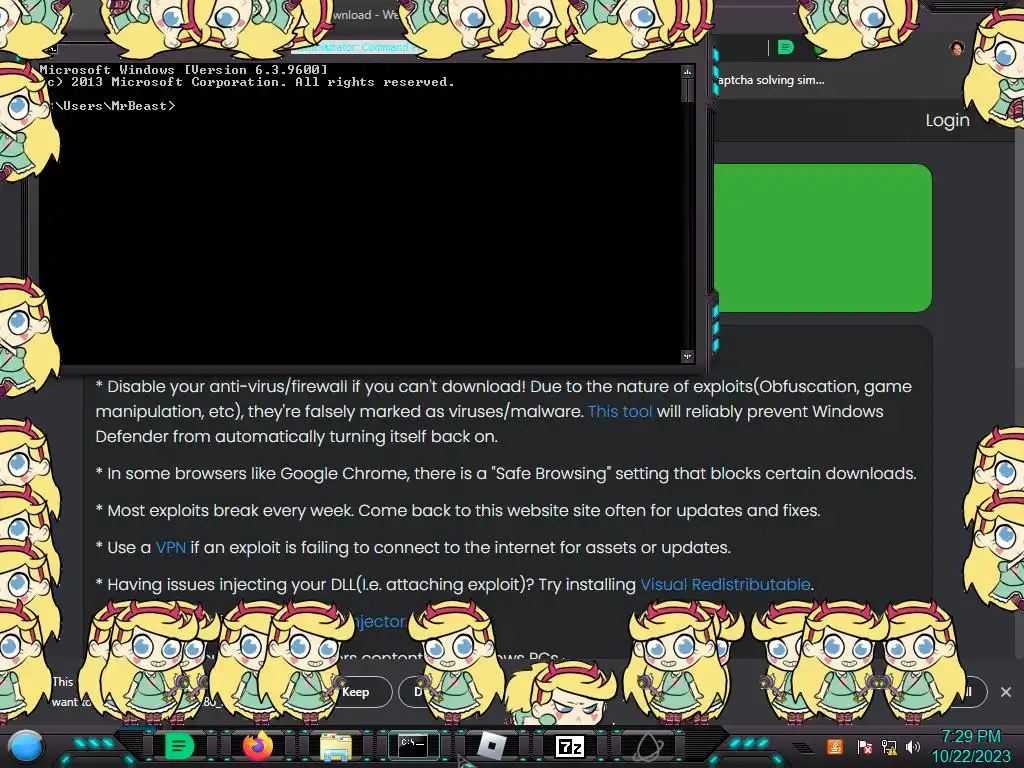Screen dimensions: 1024x768
Task: Open the browser profile avatar
Action: pyautogui.click(x=957, y=48)
